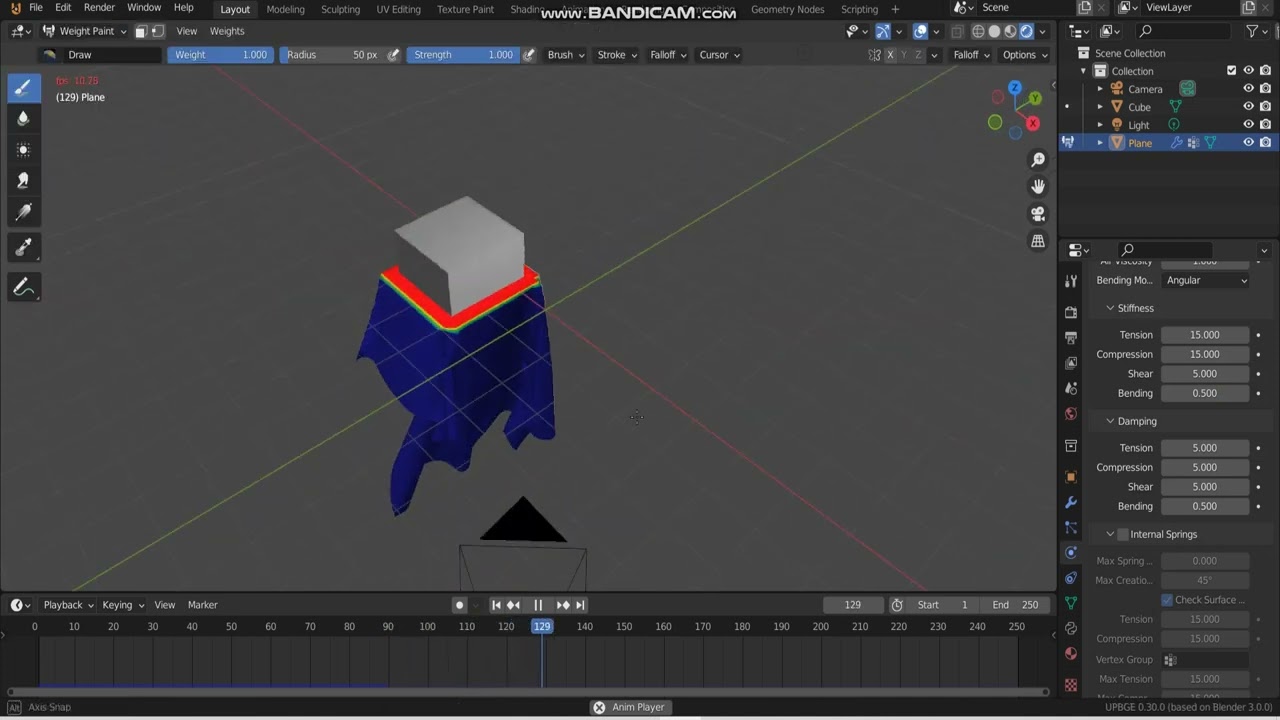The height and width of the screenshot is (720, 1280).
Task: Pause the animation playback
Action: (538, 605)
